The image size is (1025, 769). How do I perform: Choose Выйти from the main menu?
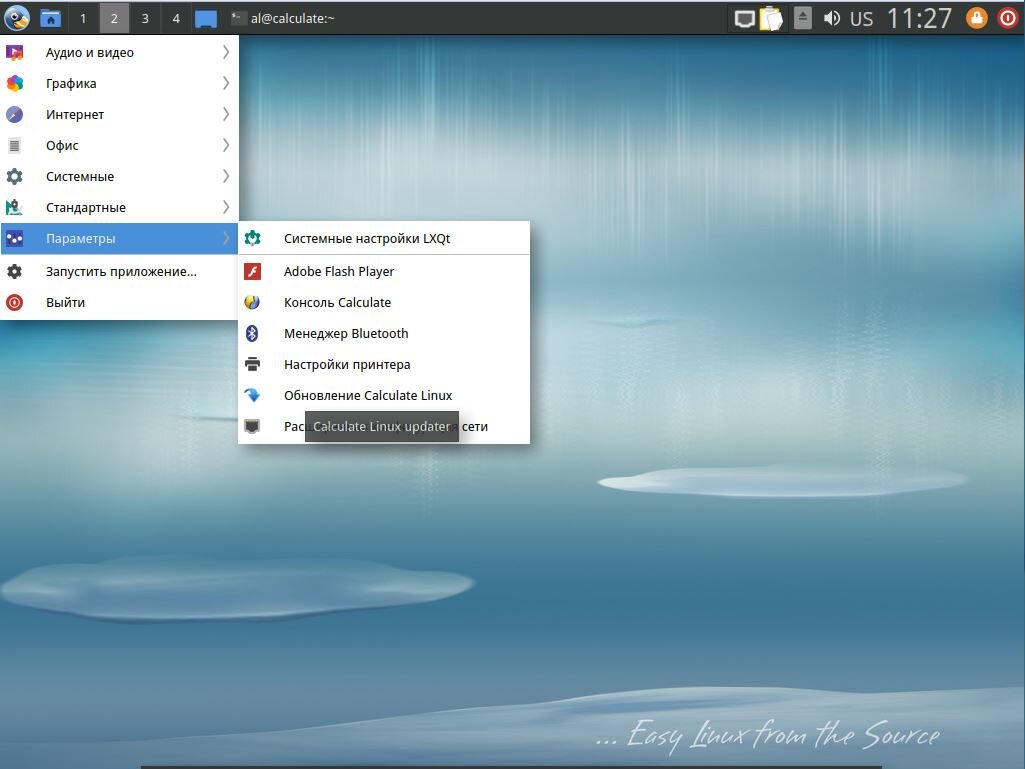pyautogui.click(x=64, y=302)
